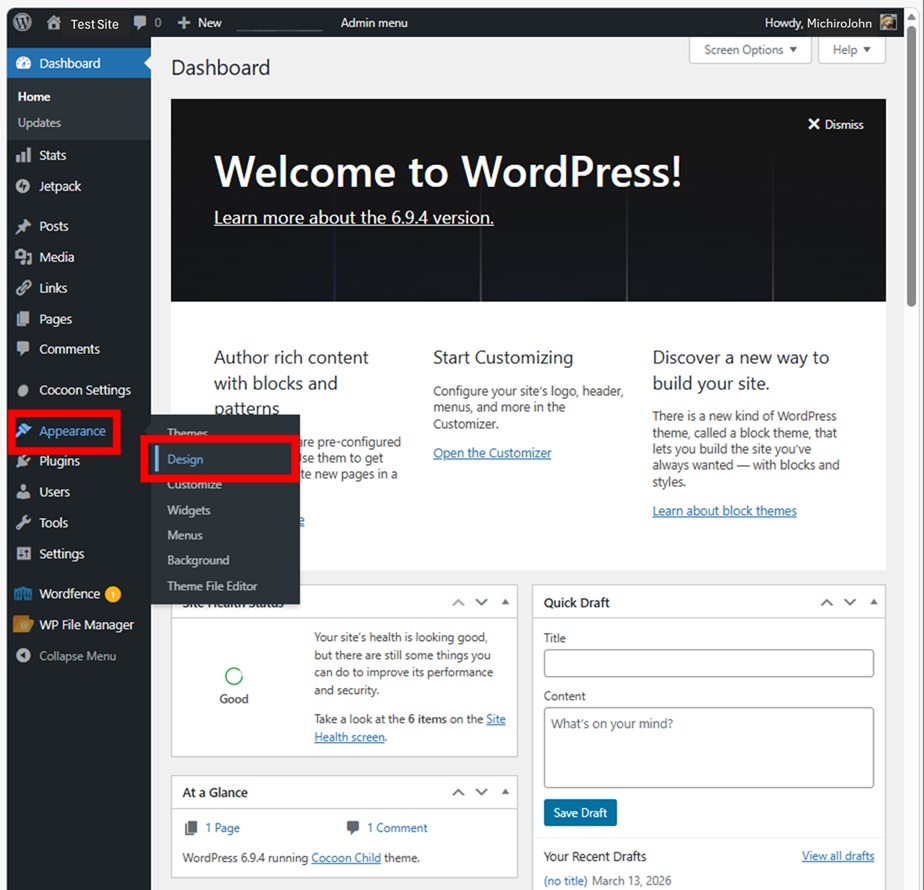Expand the Screen Options dropdown
The image size is (924, 890).
750,50
